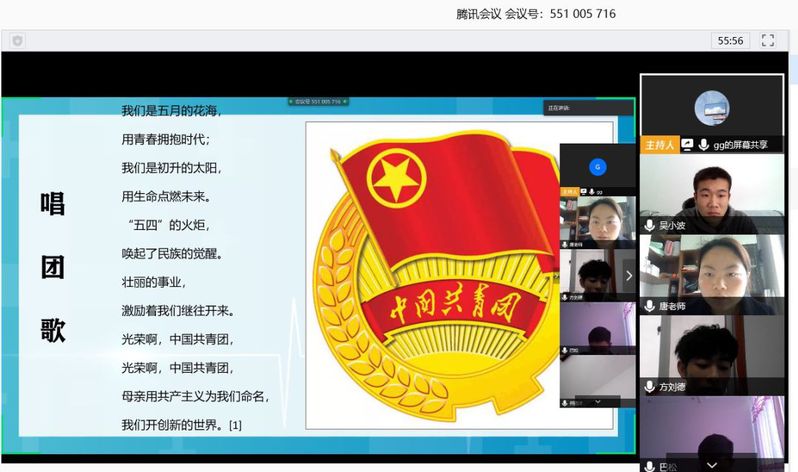Expand participant list with bottom chevron
Image resolution: width=798 pixels, height=472 pixels.
712,465
